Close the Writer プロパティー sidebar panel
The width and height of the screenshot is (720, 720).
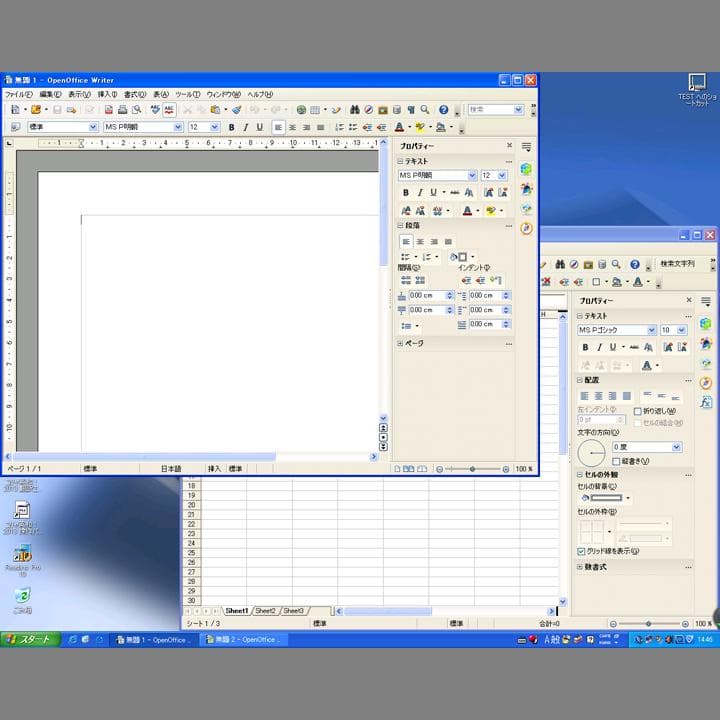tap(509, 145)
